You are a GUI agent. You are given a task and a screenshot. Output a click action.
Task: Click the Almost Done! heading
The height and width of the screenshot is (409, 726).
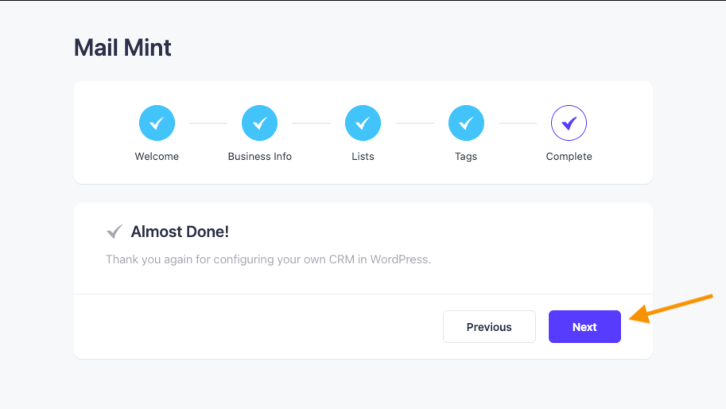180,232
